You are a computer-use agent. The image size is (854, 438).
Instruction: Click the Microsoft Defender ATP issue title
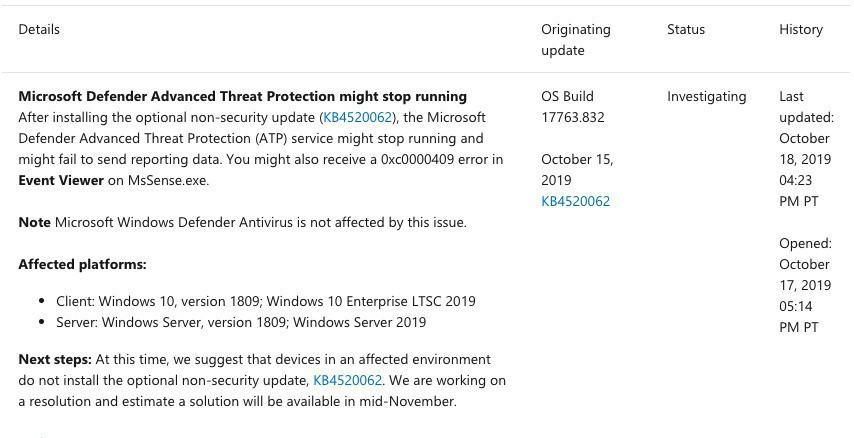point(242,96)
